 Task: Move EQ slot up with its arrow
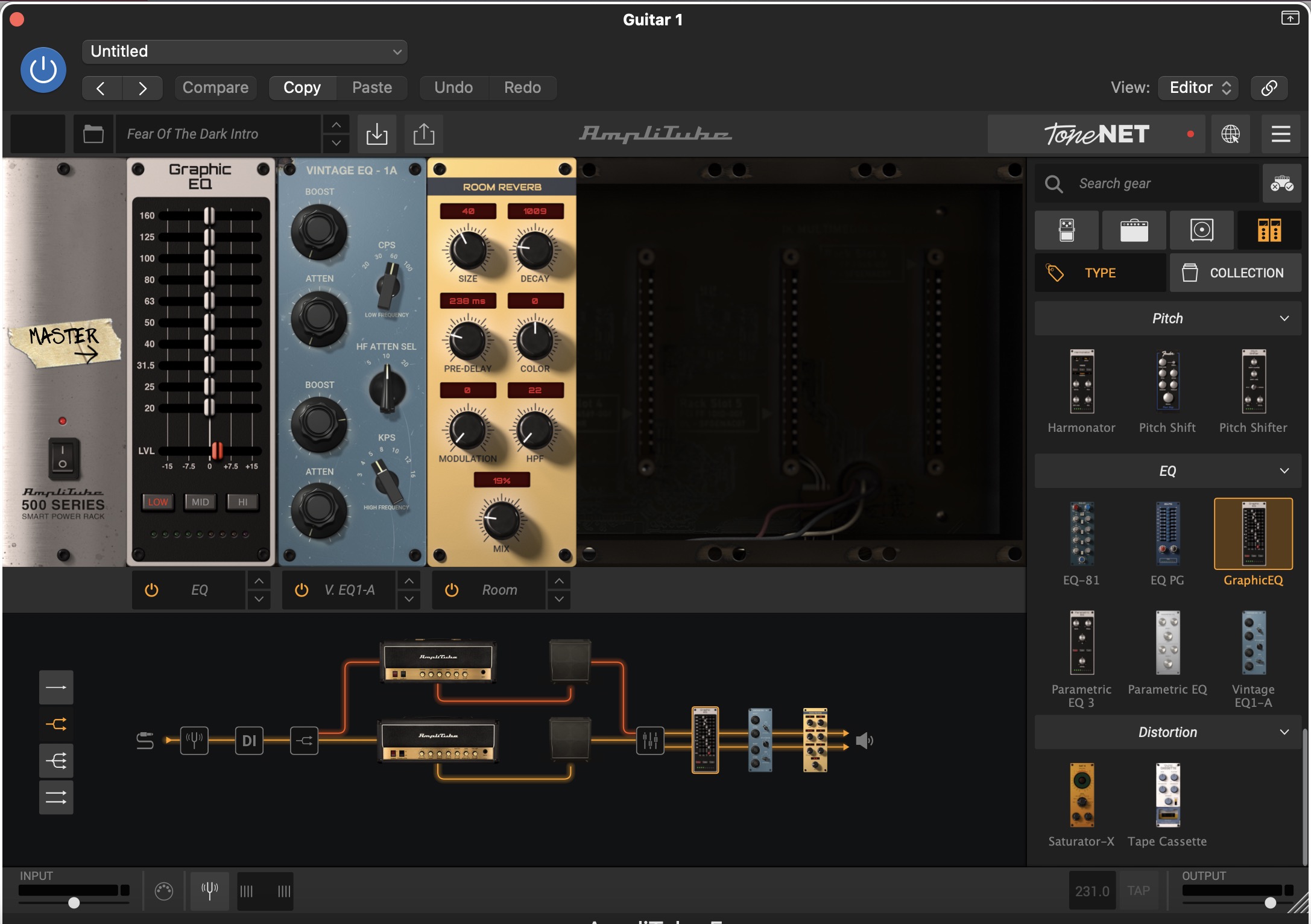[x=259, y=581]
